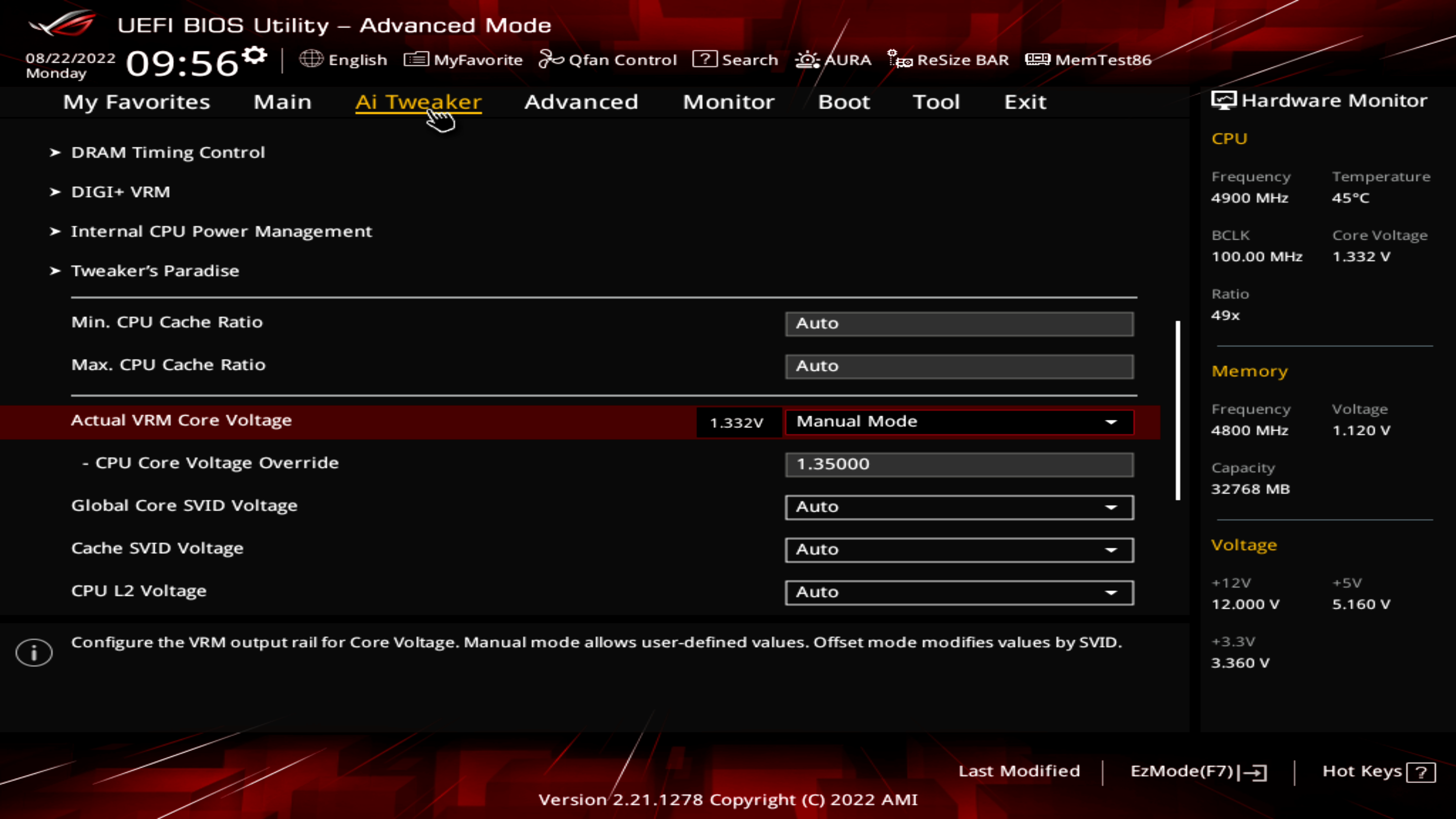The height and width of the screenshot is (819, 1456).
Task: Click the Last Modified button
Action: tap(1019, 772)
